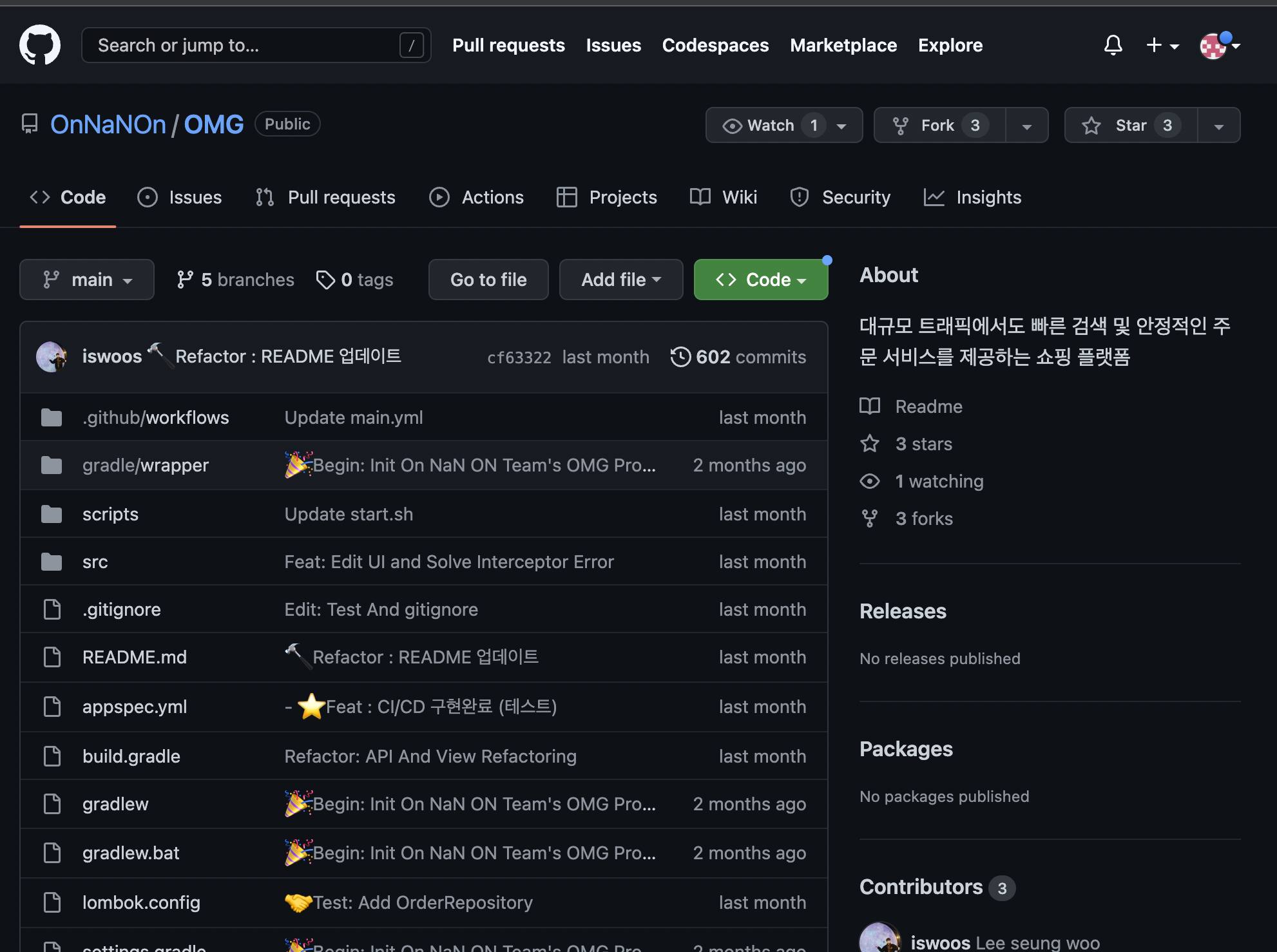Open the notifications bell
This screenshot has height=952, width=1277.
pyautogui.click(x=1113, y=45)
